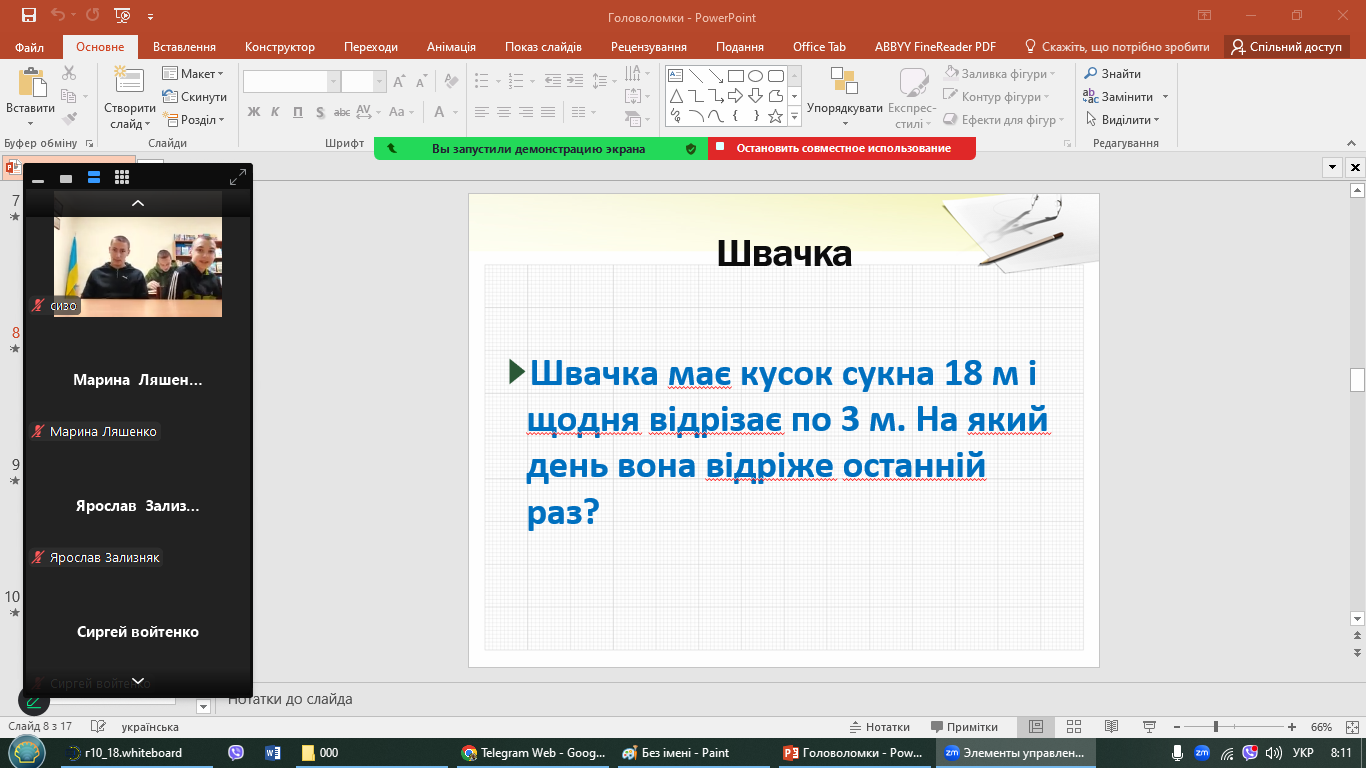This screenshot has width=1366, height=768.
Task: Toggle Reading View in the status bar
Action: tap(1111, 727)
